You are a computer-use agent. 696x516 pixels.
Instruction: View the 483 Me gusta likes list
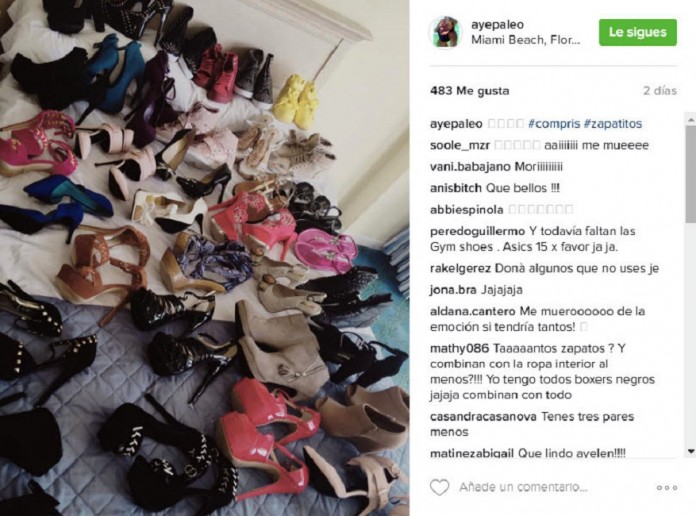click(x=469, y=91)
